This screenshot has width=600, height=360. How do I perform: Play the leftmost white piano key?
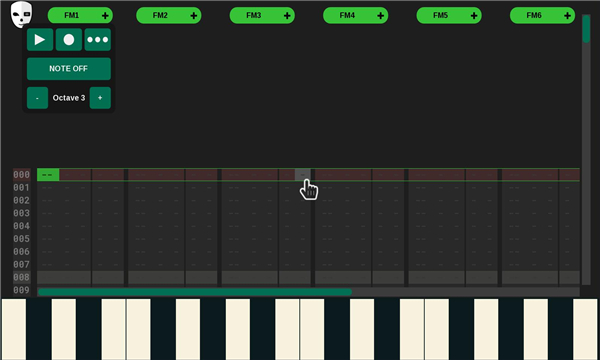click(x=14, y=329)
